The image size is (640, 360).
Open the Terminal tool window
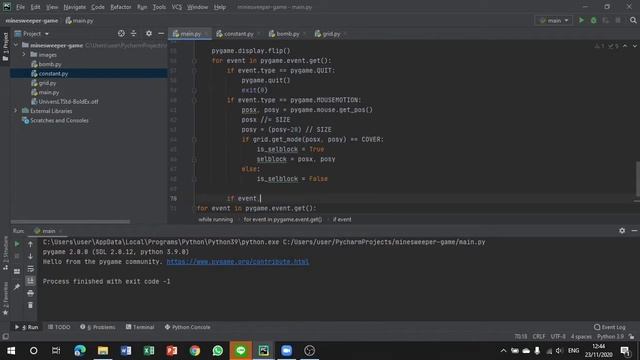pos(140,327)
